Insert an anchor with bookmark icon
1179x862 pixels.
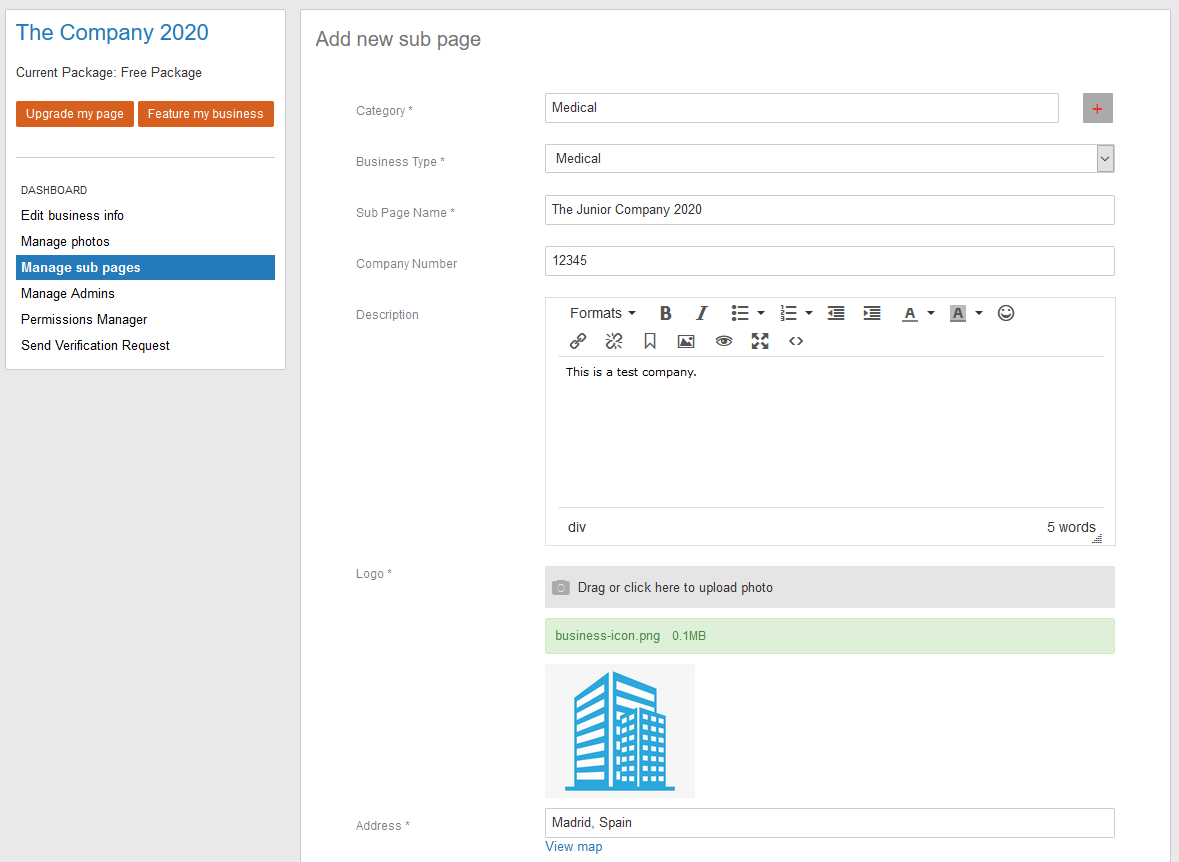click(x=650, y=341)
